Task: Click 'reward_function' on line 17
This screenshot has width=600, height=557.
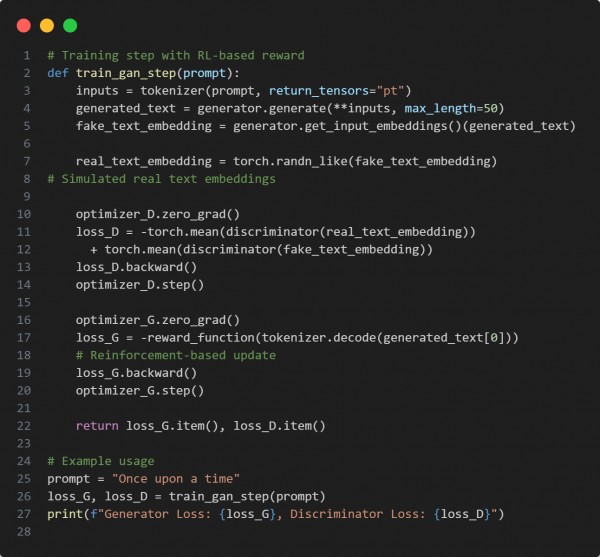Action: 201,337
